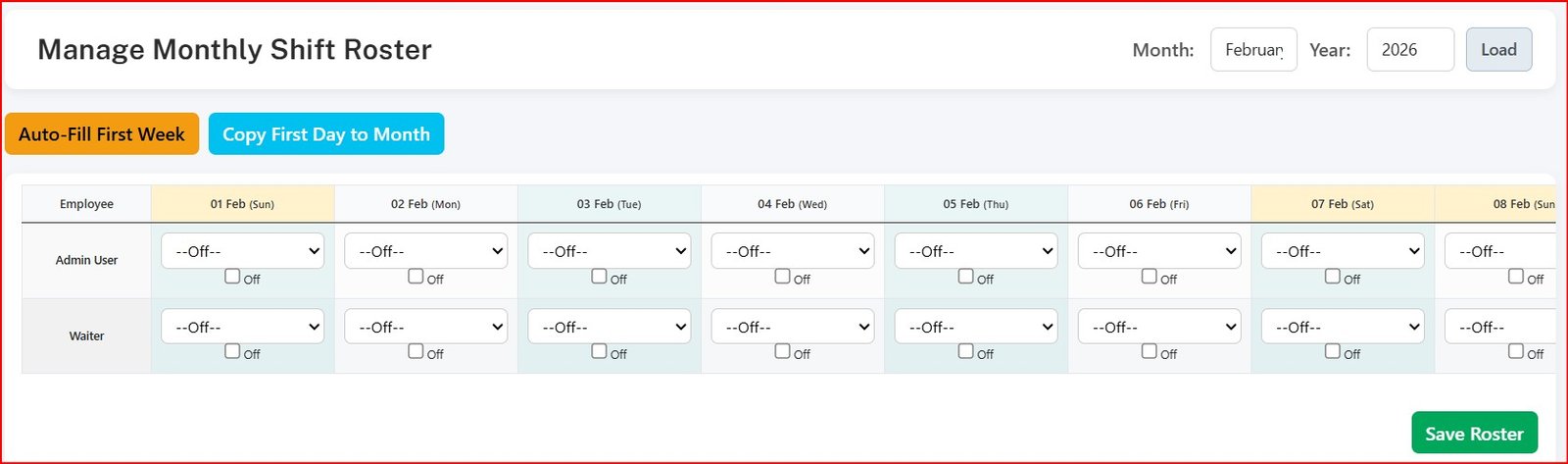Toggle Waiter Off checkbox for 06 Feb

1149,351
